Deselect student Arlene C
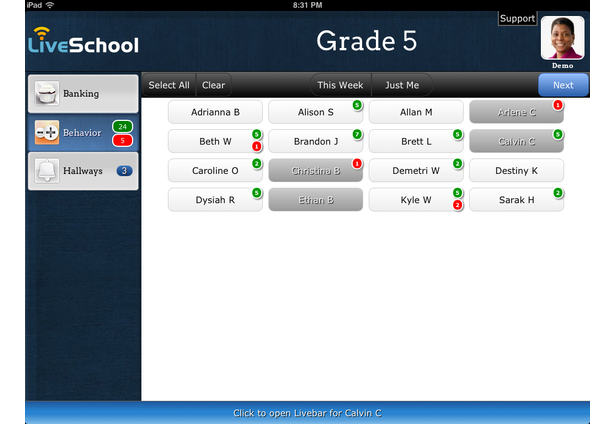The image size is (615, 424). click(517, 112)
